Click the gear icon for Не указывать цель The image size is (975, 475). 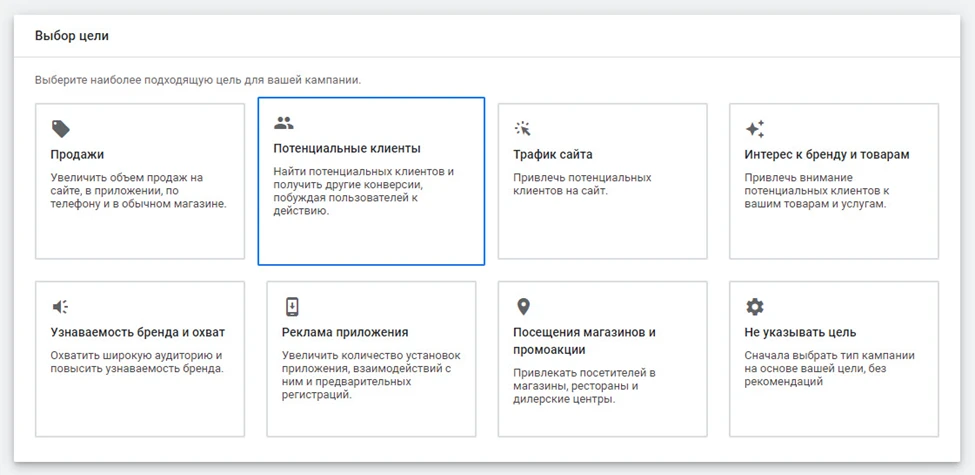point(755,307)
